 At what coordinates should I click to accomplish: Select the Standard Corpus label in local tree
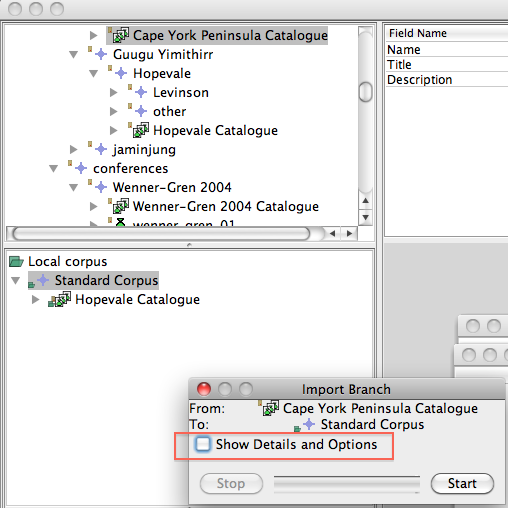[106, 280]
